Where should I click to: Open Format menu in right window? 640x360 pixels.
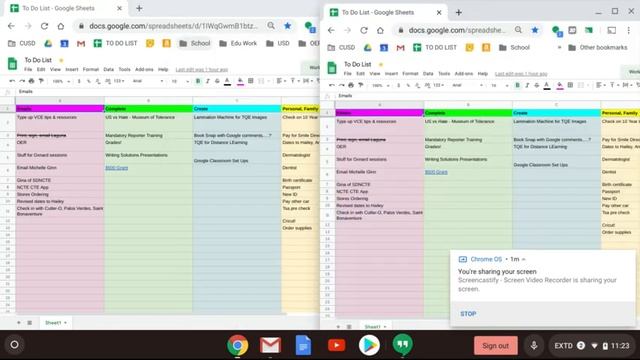410,74
